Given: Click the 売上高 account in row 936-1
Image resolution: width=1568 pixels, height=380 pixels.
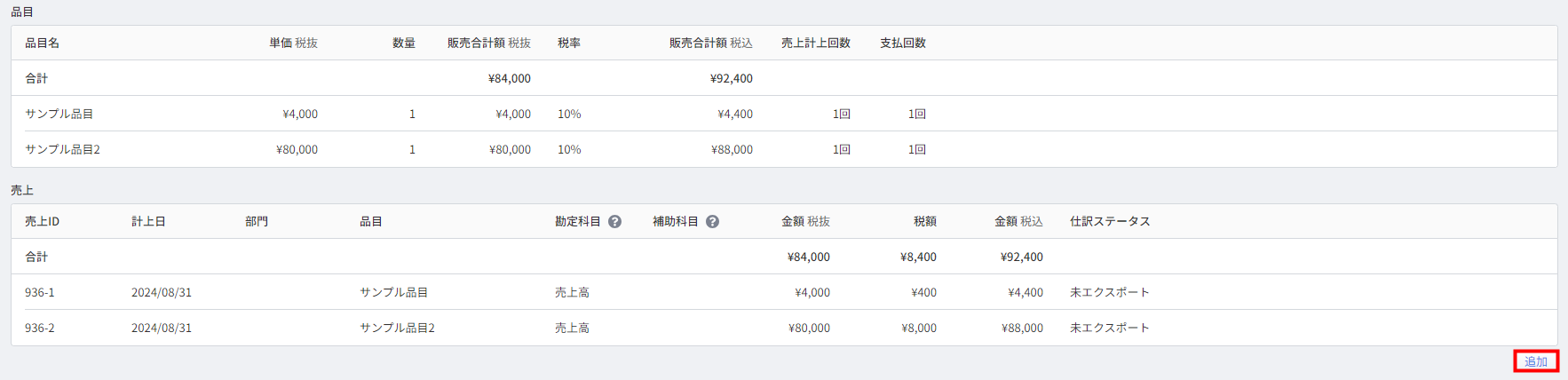Looking at the screenshot, I should pos(572,292).
